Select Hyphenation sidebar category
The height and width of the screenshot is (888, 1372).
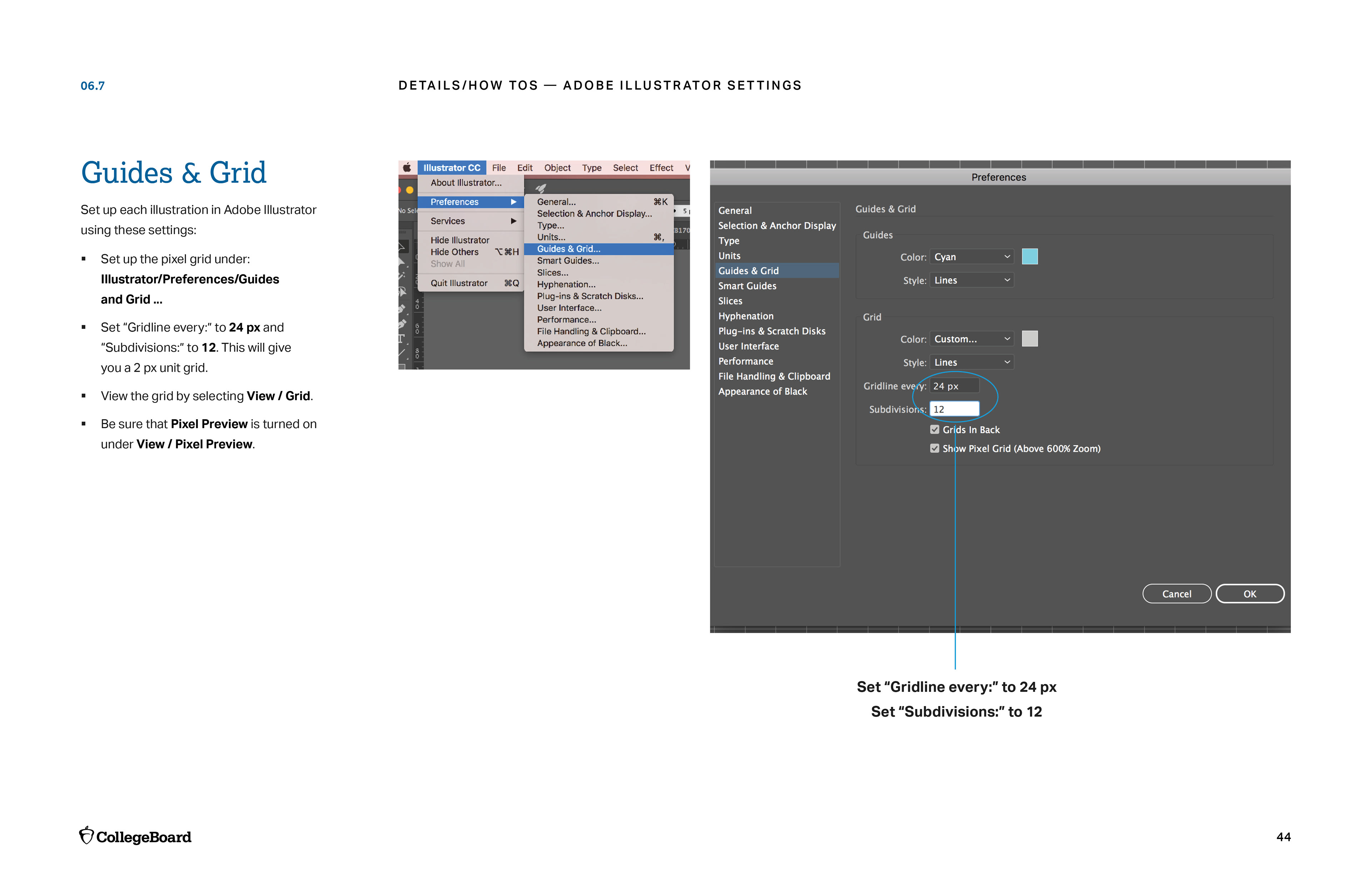click(x=777, y=316)
